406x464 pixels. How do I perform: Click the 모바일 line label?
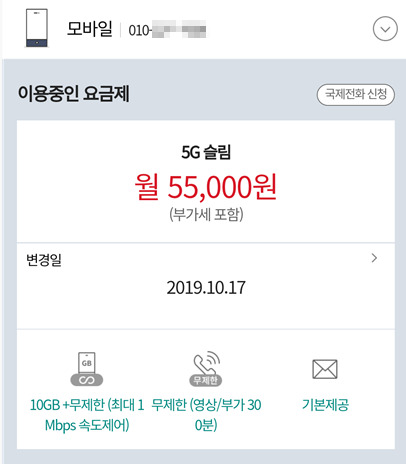[x=90, y=29]
